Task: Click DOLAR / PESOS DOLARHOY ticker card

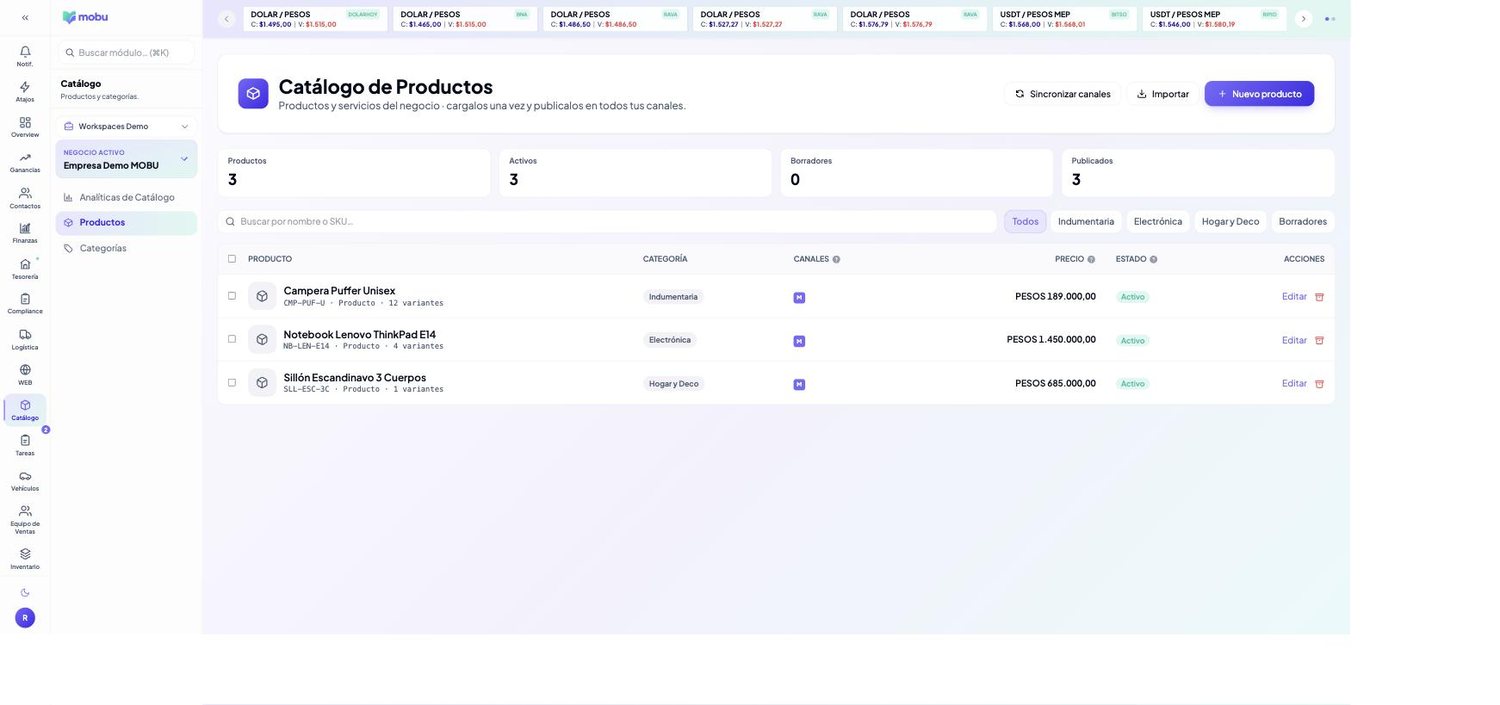Action: pyautogui.click(x=315, y=19)
